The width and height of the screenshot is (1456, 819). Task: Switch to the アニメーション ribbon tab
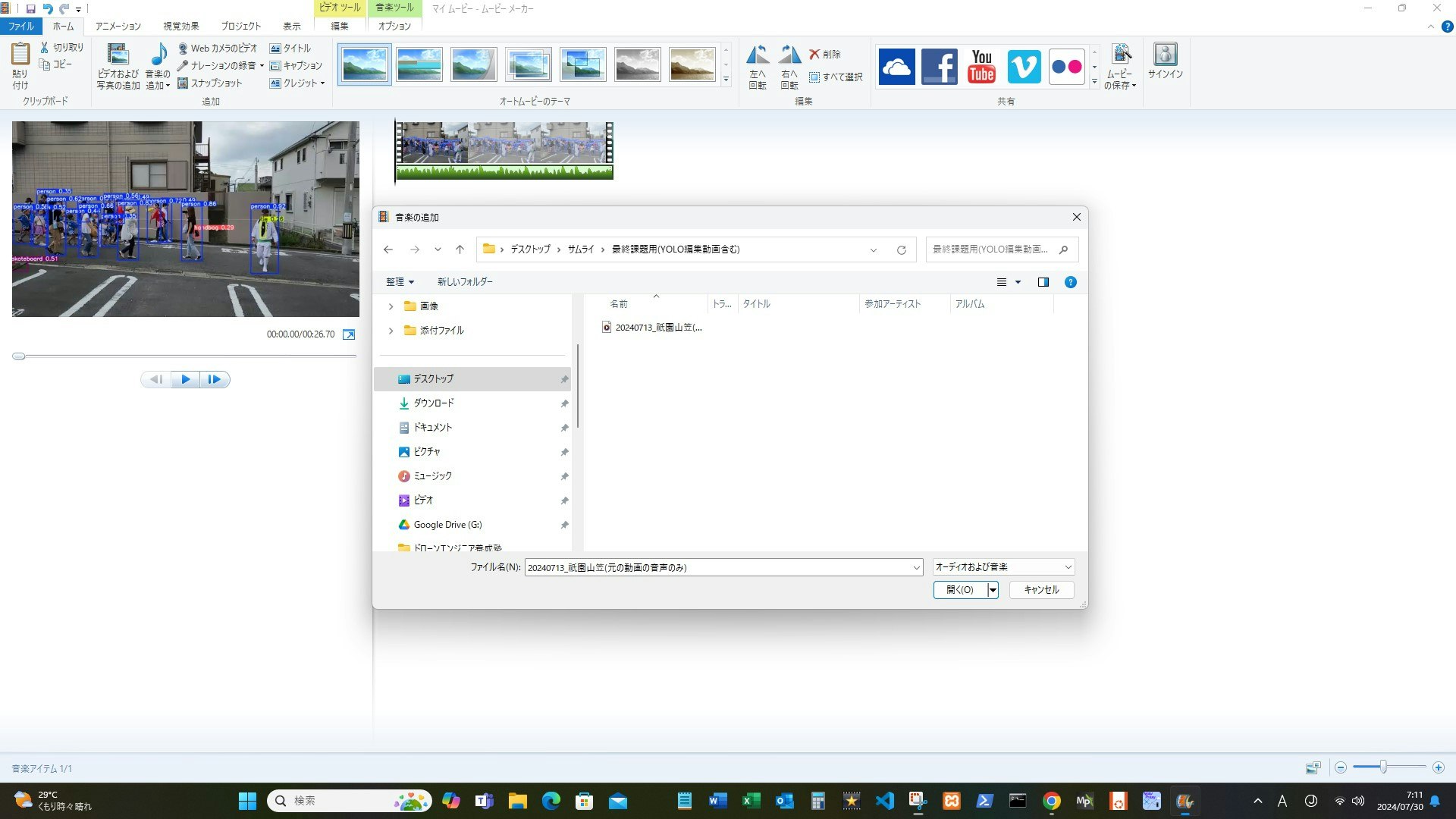click(118, 25)
